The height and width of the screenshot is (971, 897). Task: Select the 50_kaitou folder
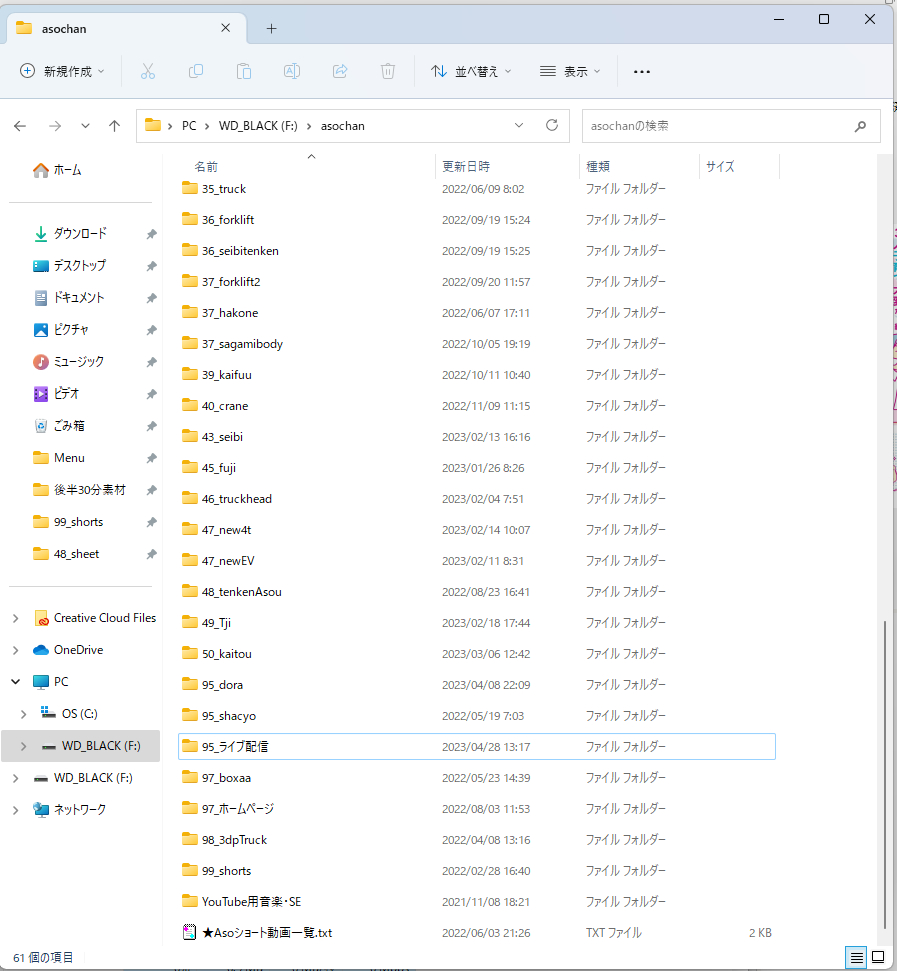coord(477,654)
